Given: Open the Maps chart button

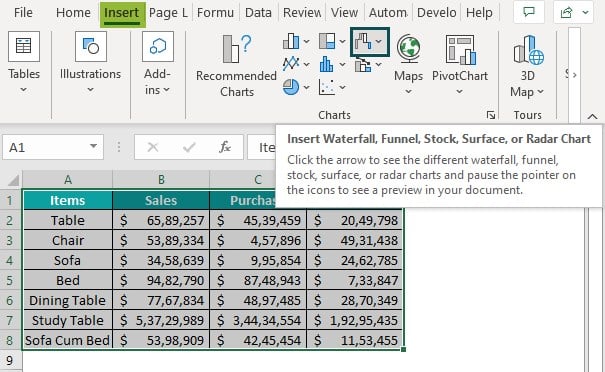Looking at the screenshot, I should point(408,65).
